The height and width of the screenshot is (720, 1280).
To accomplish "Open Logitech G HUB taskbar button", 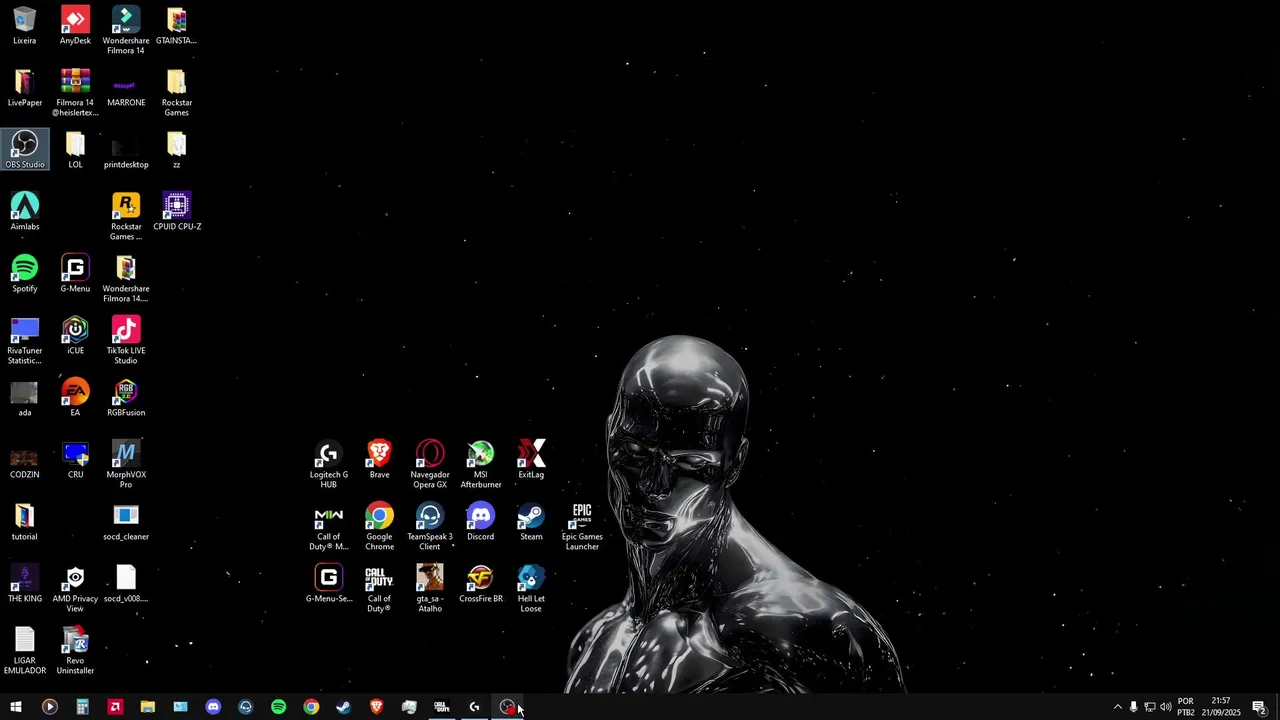I will [474, 707].
